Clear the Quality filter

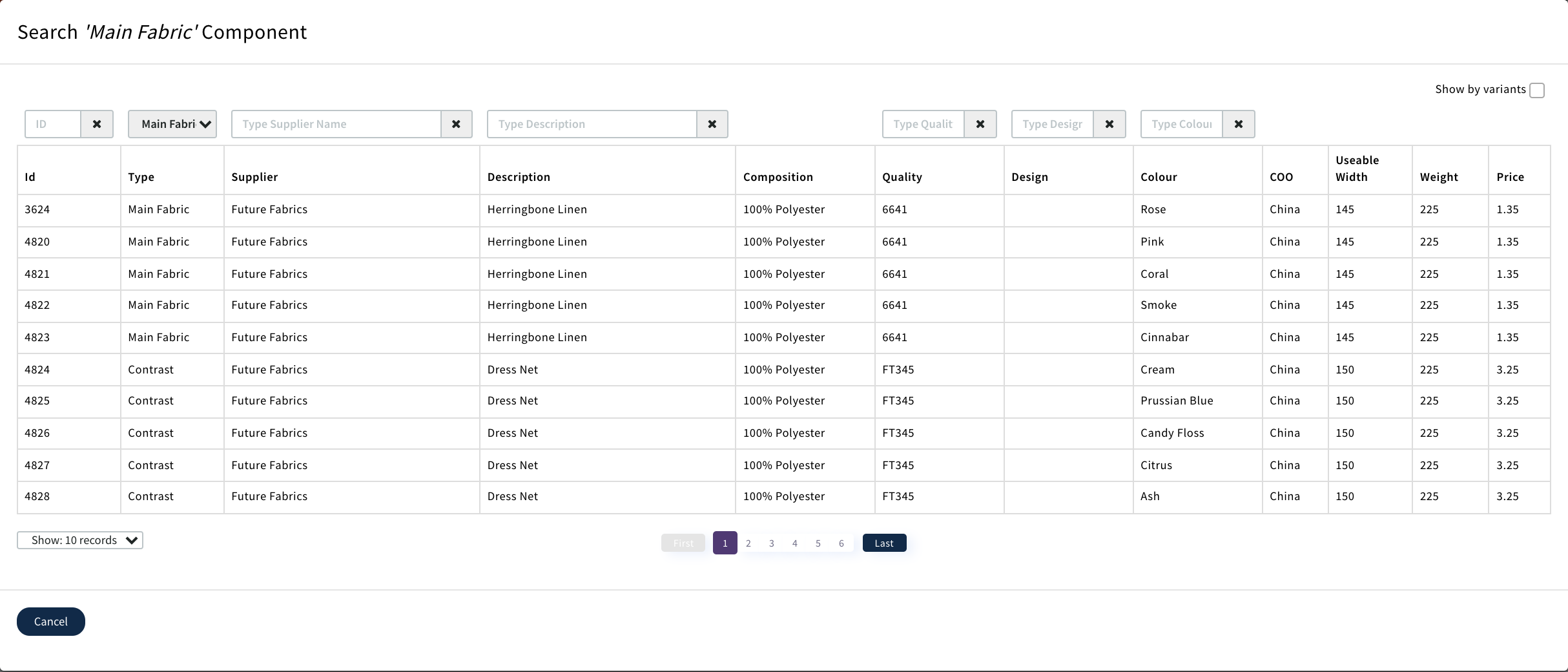point(980,124)
